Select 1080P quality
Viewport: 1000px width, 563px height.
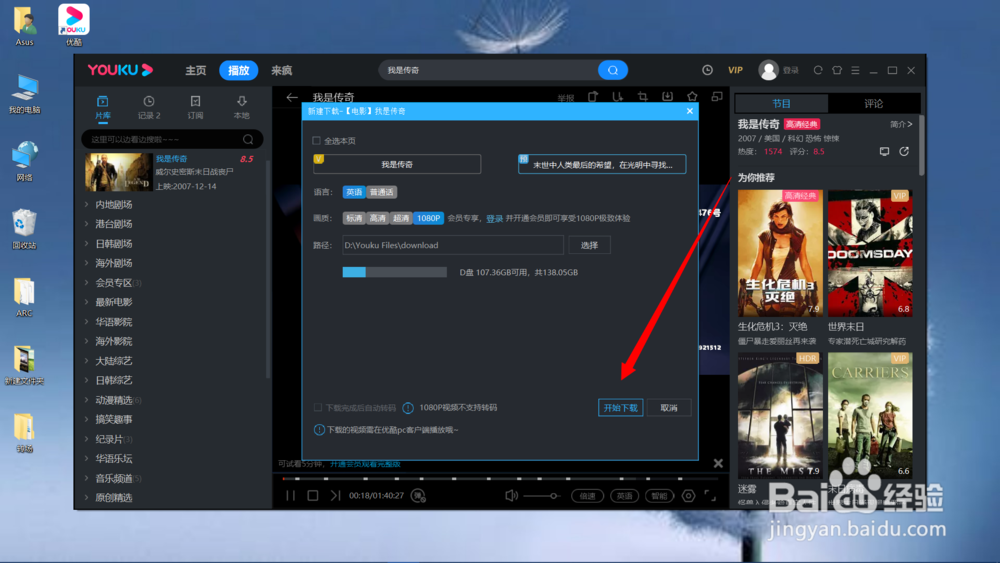coord(429,218)
